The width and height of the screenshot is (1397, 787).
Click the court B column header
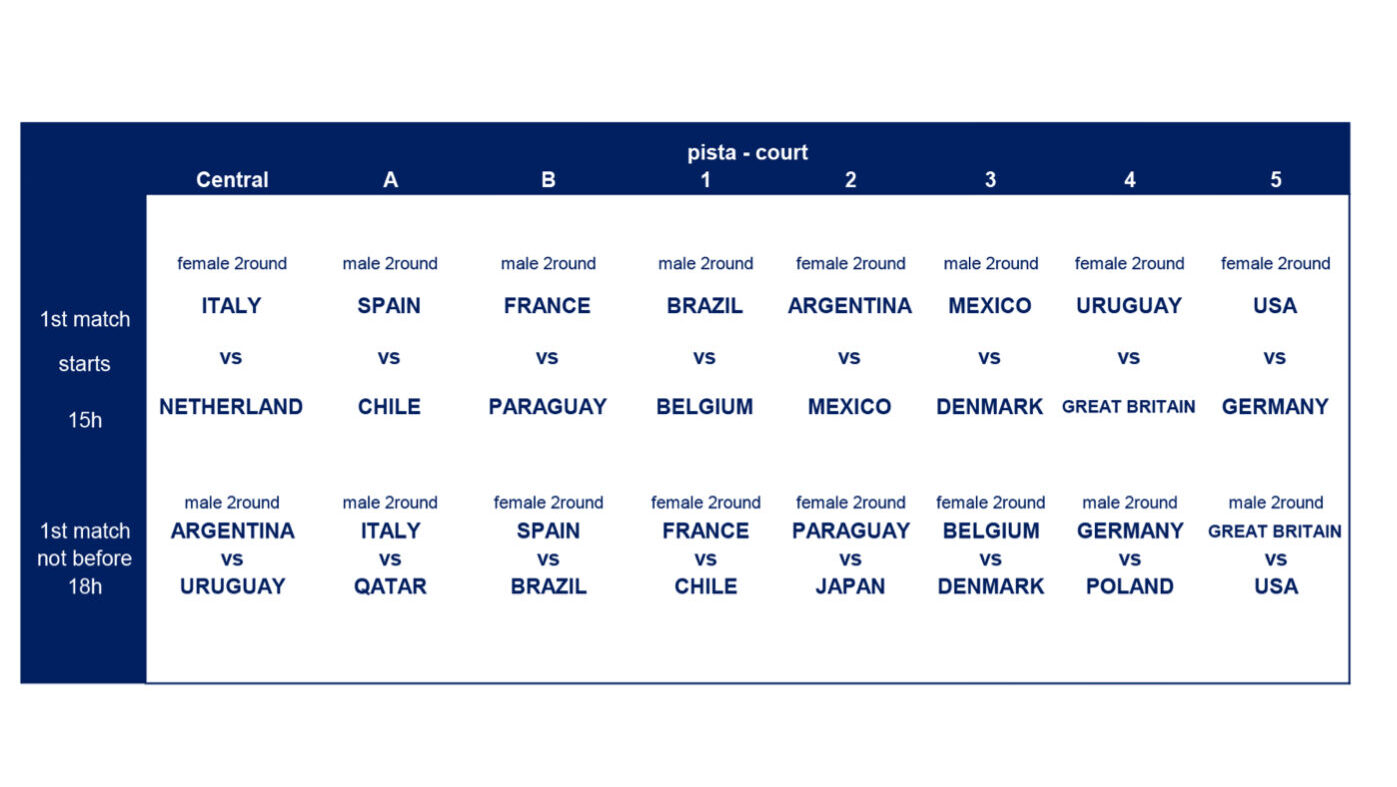(x=548, y=180)
